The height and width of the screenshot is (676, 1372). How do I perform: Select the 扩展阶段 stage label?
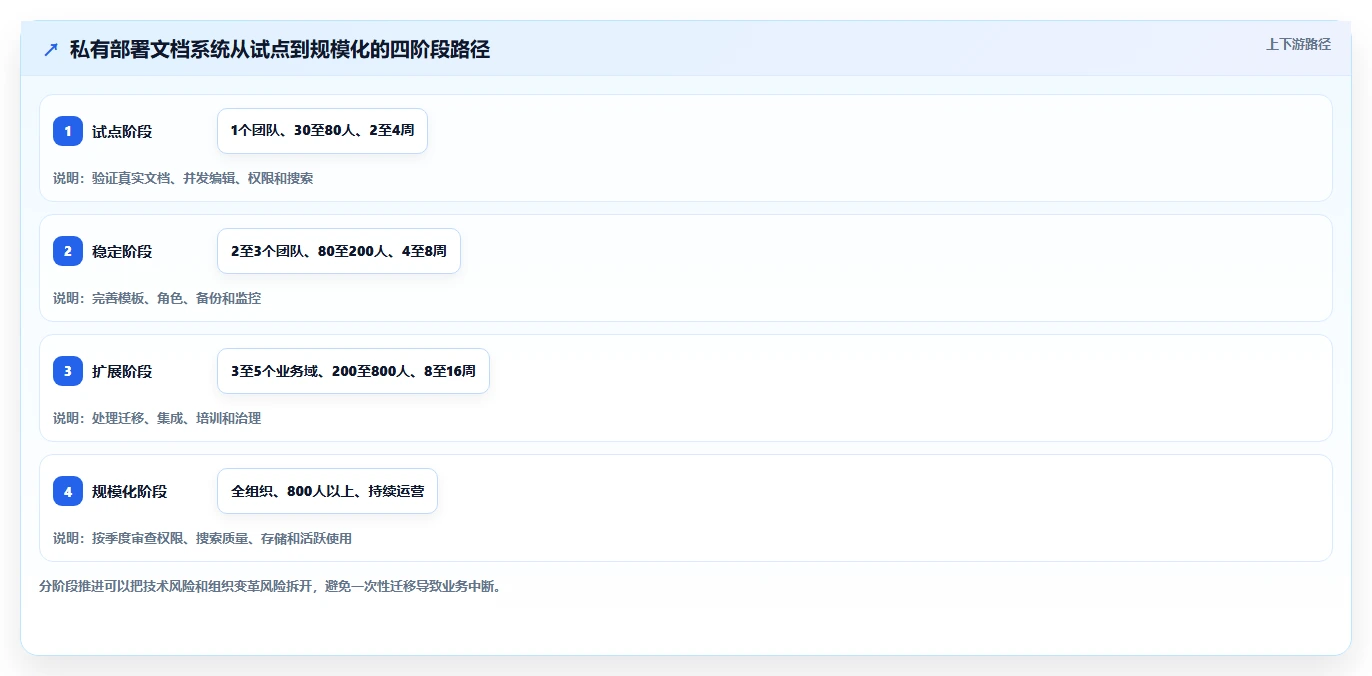pos(122,371)
